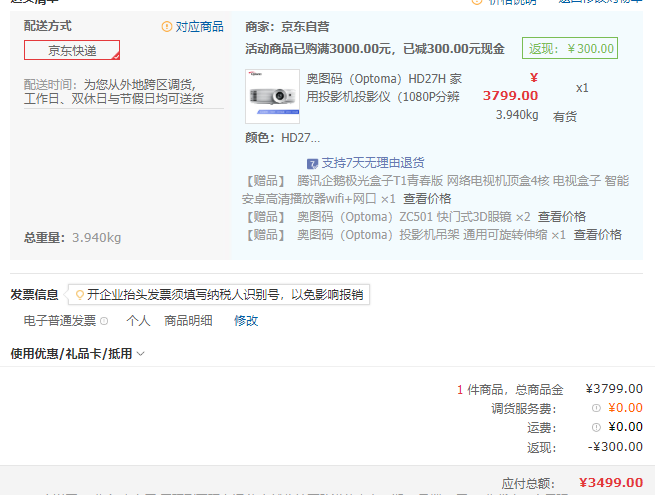Viewport: 655px width, 495px height.
Task: Click the 配送时间 delivery time description
Action: [x=114, y=91]
